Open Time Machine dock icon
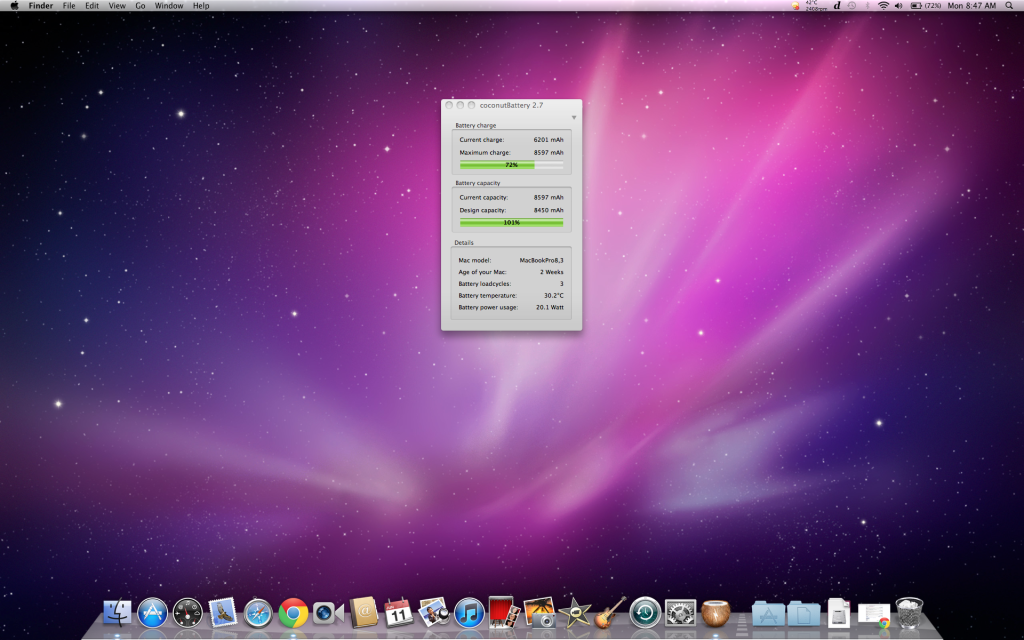 tap(645, 614)
